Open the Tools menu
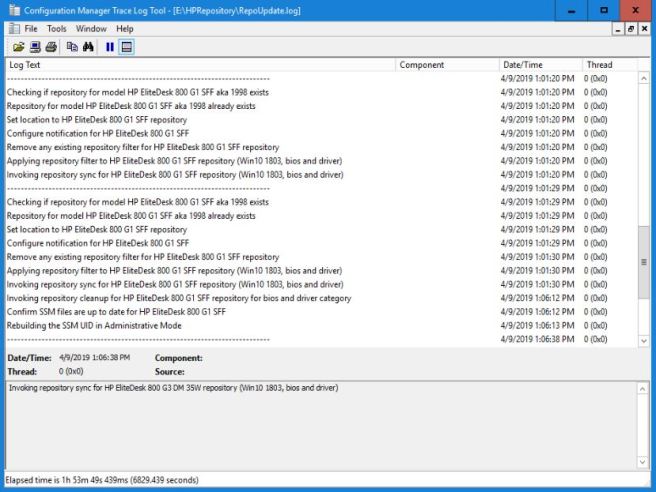This screenshot has width=656, height=492. pos(57,29)
